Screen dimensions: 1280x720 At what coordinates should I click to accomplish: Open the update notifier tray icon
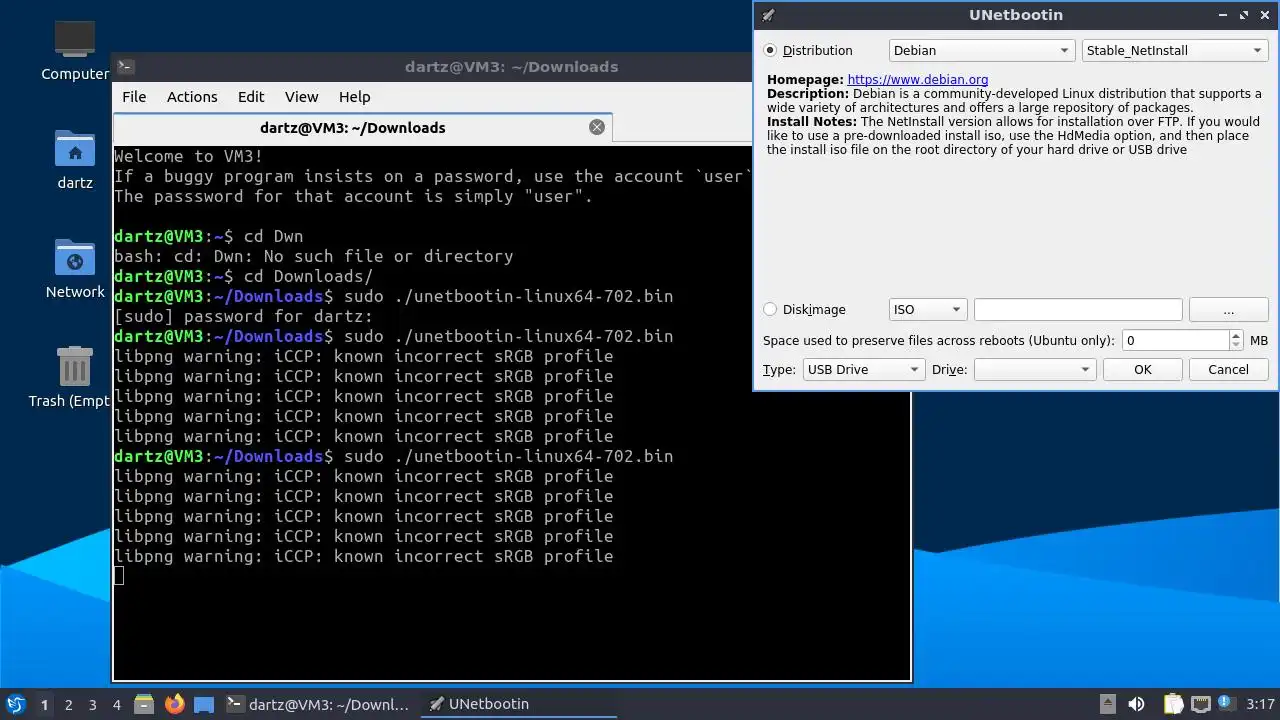click(x=1225, y=704)
